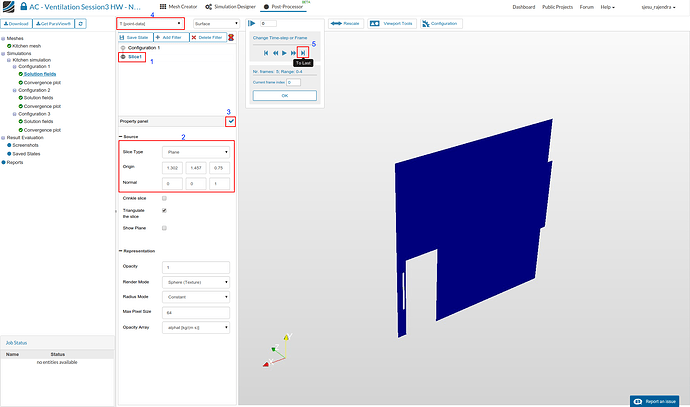The height and width of the screenshot is (407, 690).
Task: Play the frame animation
Action: click(x=284, y=53)
